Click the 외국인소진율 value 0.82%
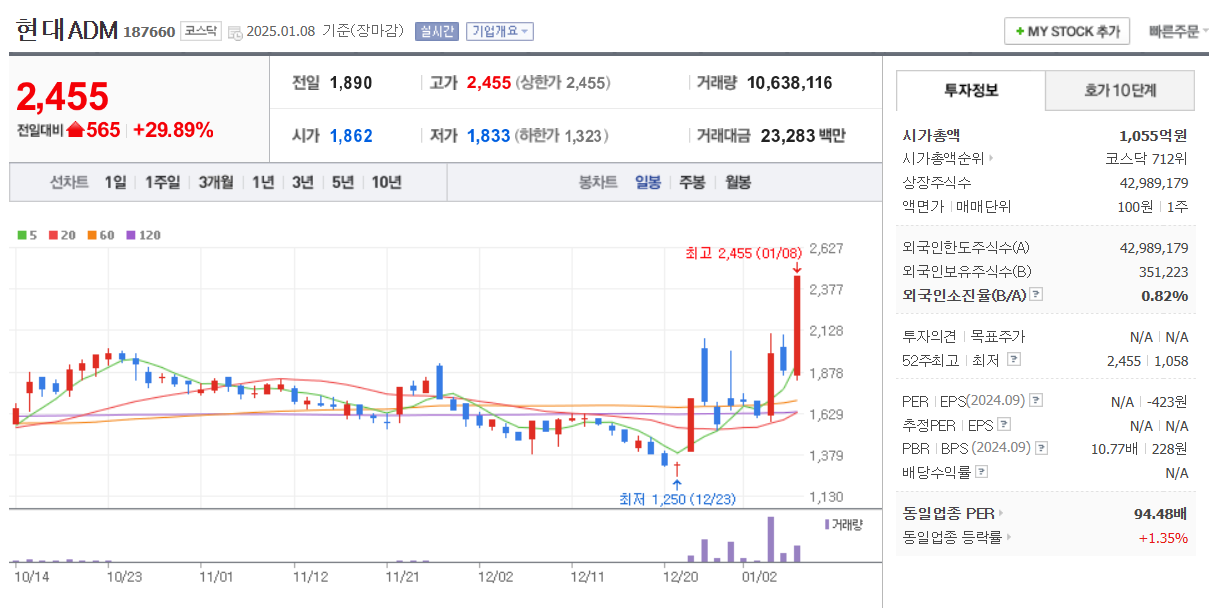Image resolution: width=1212 pixels, height=608 pixels. (x=1165, y=295)
